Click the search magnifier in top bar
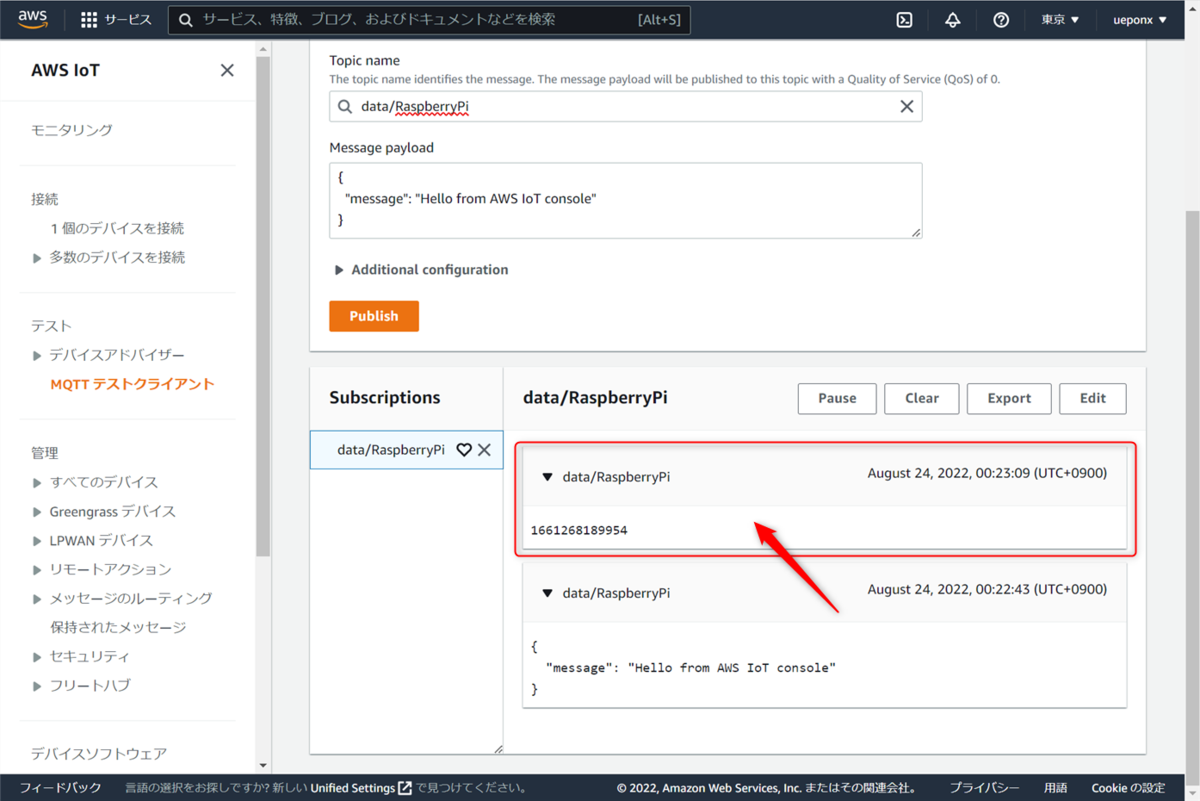The image size is (1200, 801). [x=185, y=20]
